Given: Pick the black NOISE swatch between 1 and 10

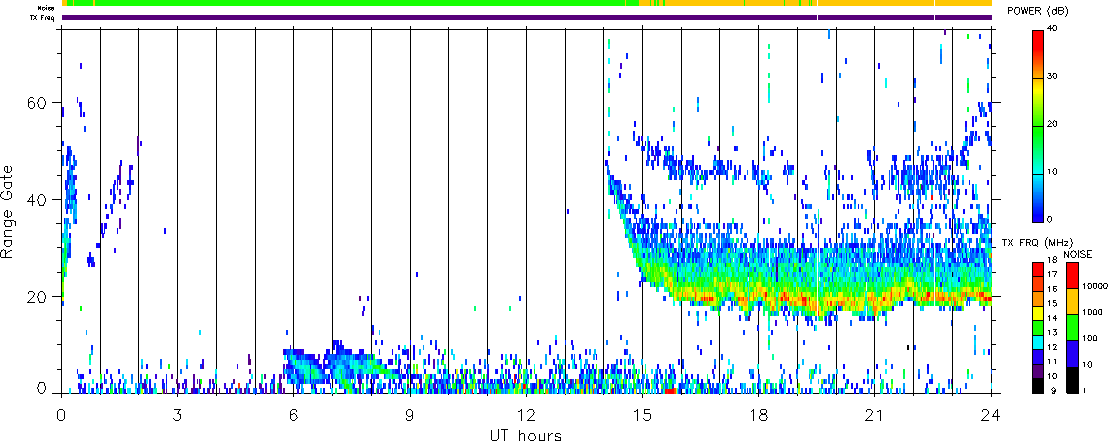Looking at the screenshot, I should click(x=1072, y=379).
